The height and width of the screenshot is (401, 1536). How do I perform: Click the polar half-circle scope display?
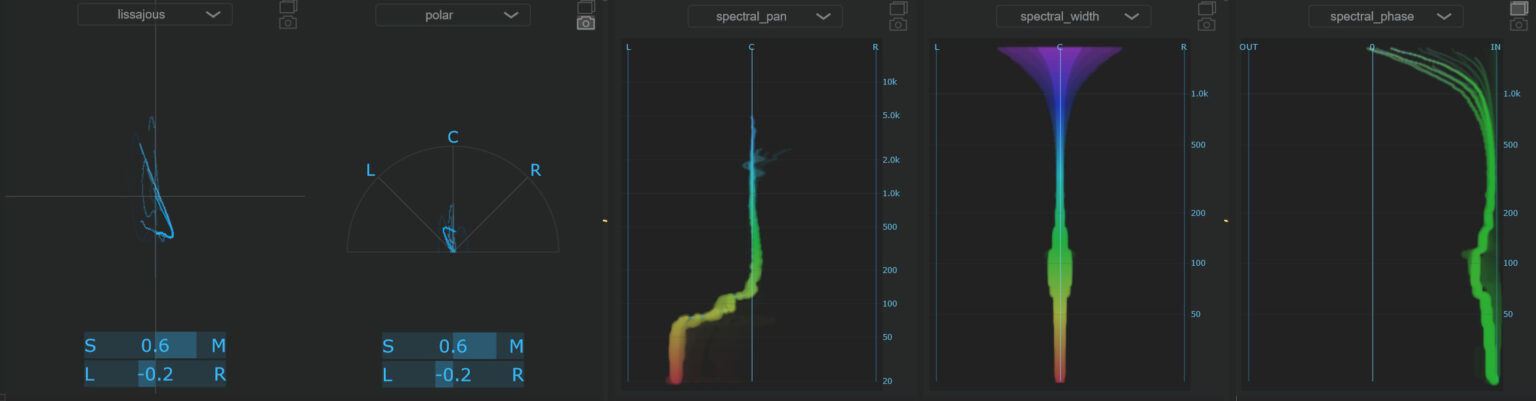pyautogui.click(x=453, y=199)
